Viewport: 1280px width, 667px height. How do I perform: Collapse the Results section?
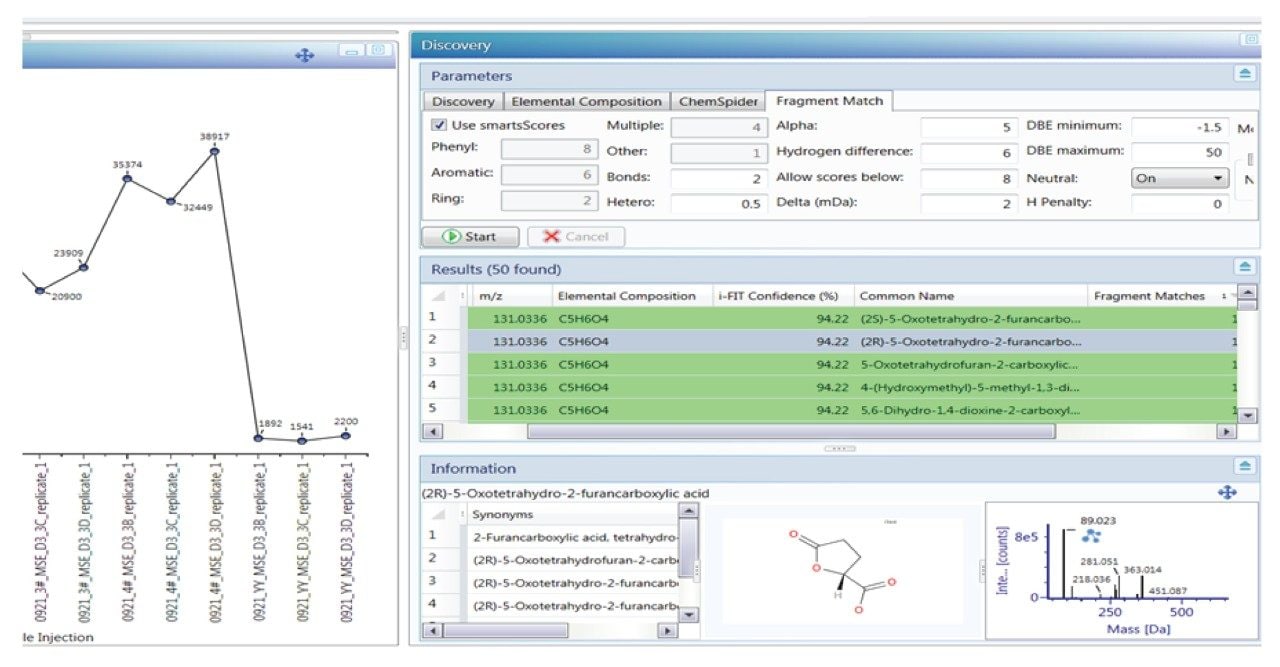(1244, 267)
